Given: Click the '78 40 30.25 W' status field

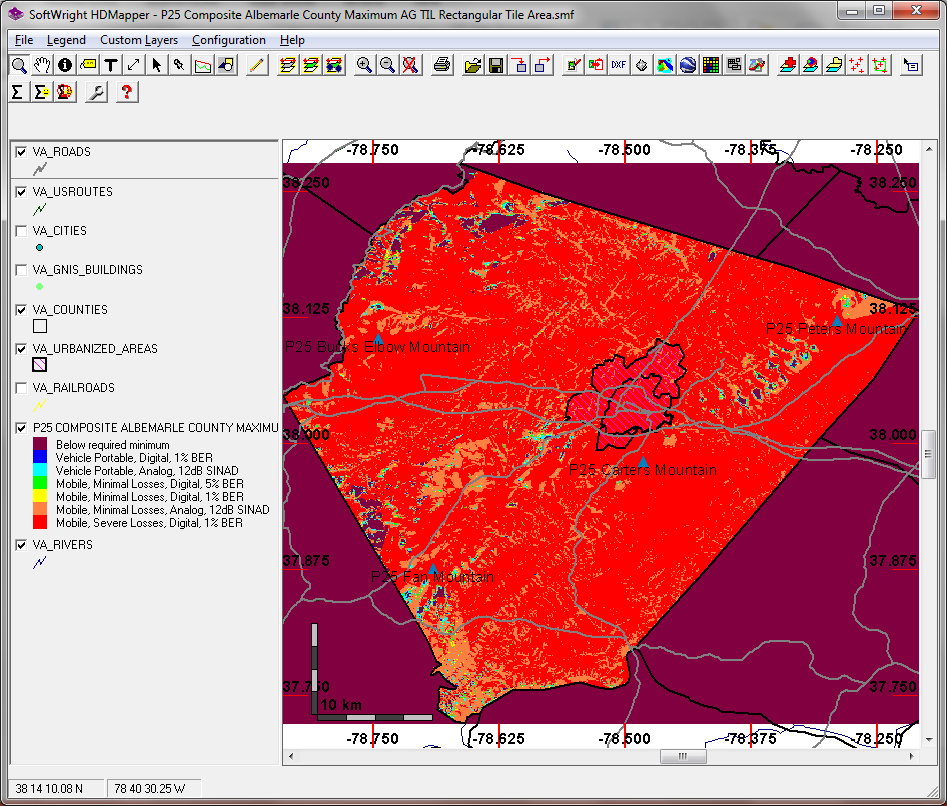Looking at the screenshot, I should click(154, 788).
